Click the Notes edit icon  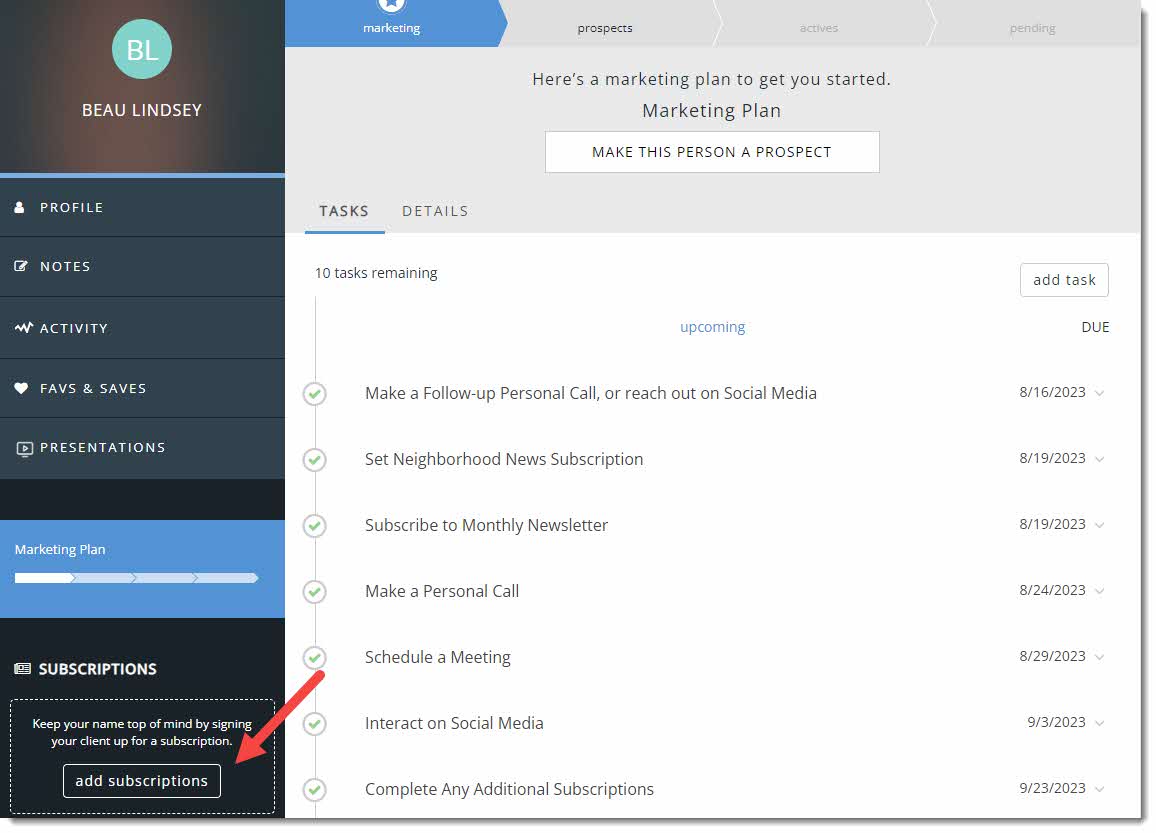click(x=21, y=267)
